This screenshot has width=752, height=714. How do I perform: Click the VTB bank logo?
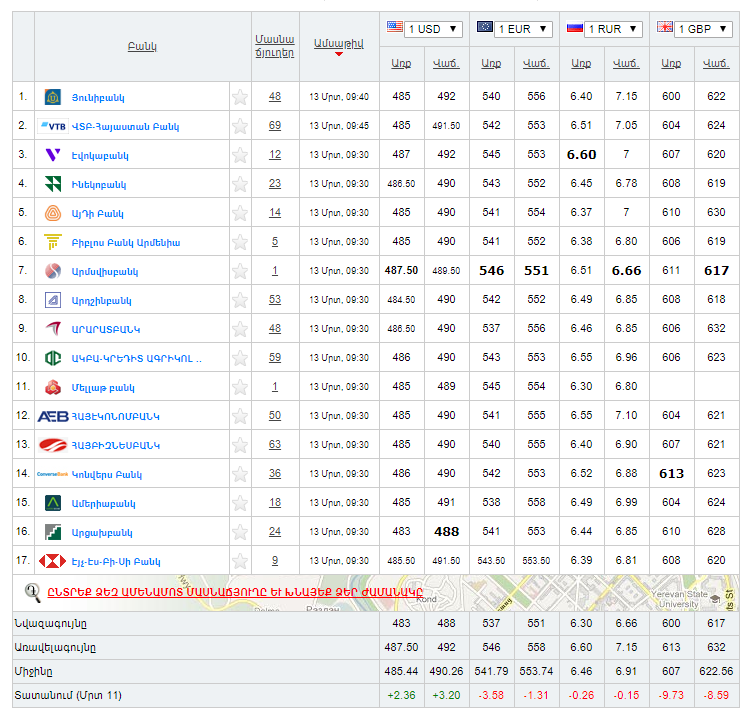(53, 126)
